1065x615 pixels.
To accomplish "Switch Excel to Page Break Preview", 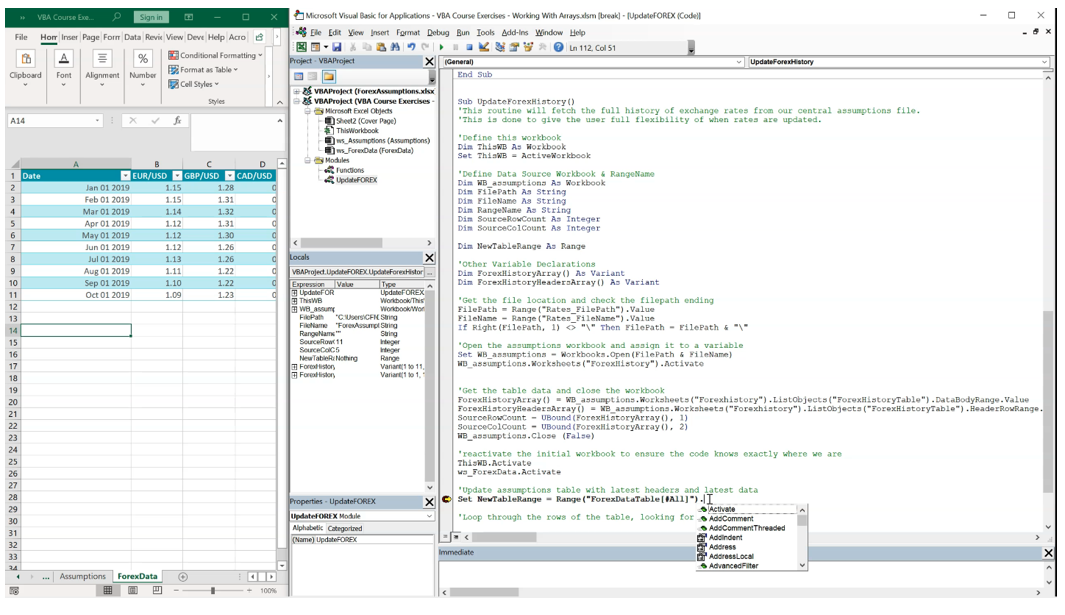I will pos(157,591).
